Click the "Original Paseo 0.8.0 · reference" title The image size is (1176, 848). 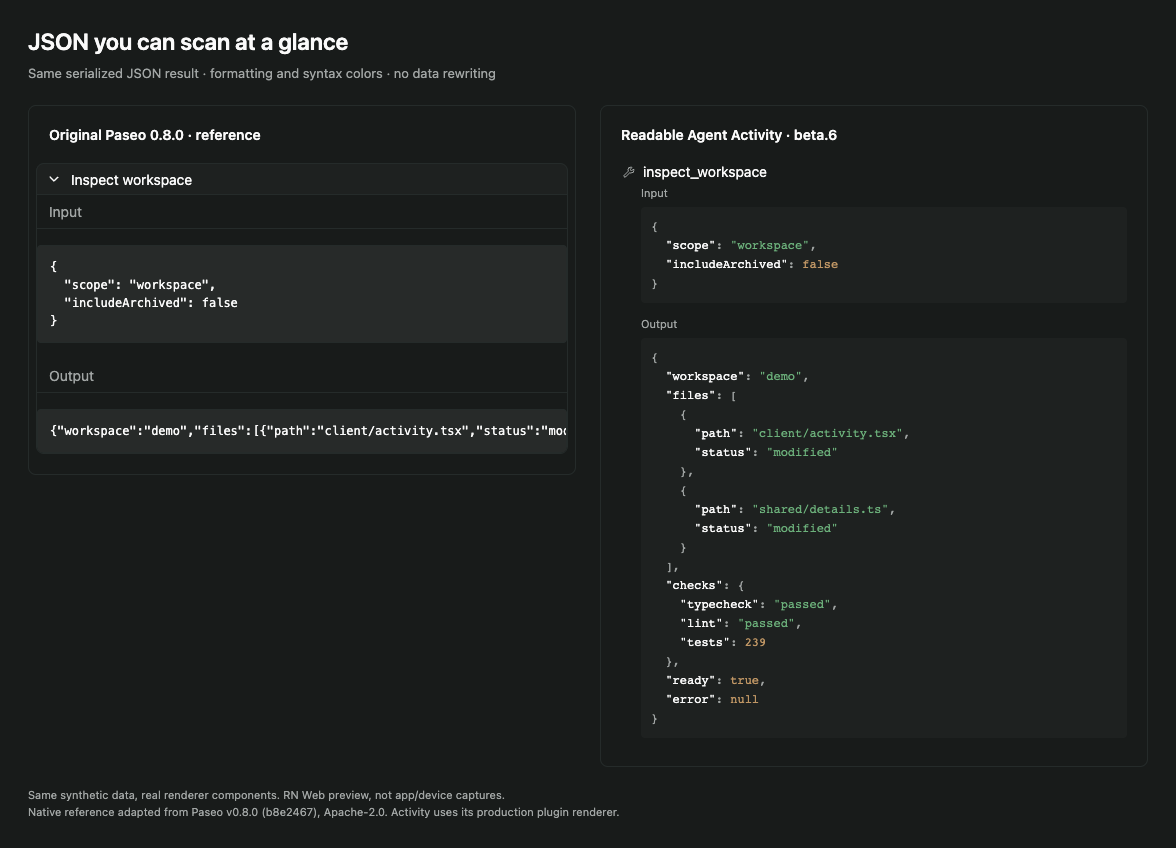(x=154, y=135)
